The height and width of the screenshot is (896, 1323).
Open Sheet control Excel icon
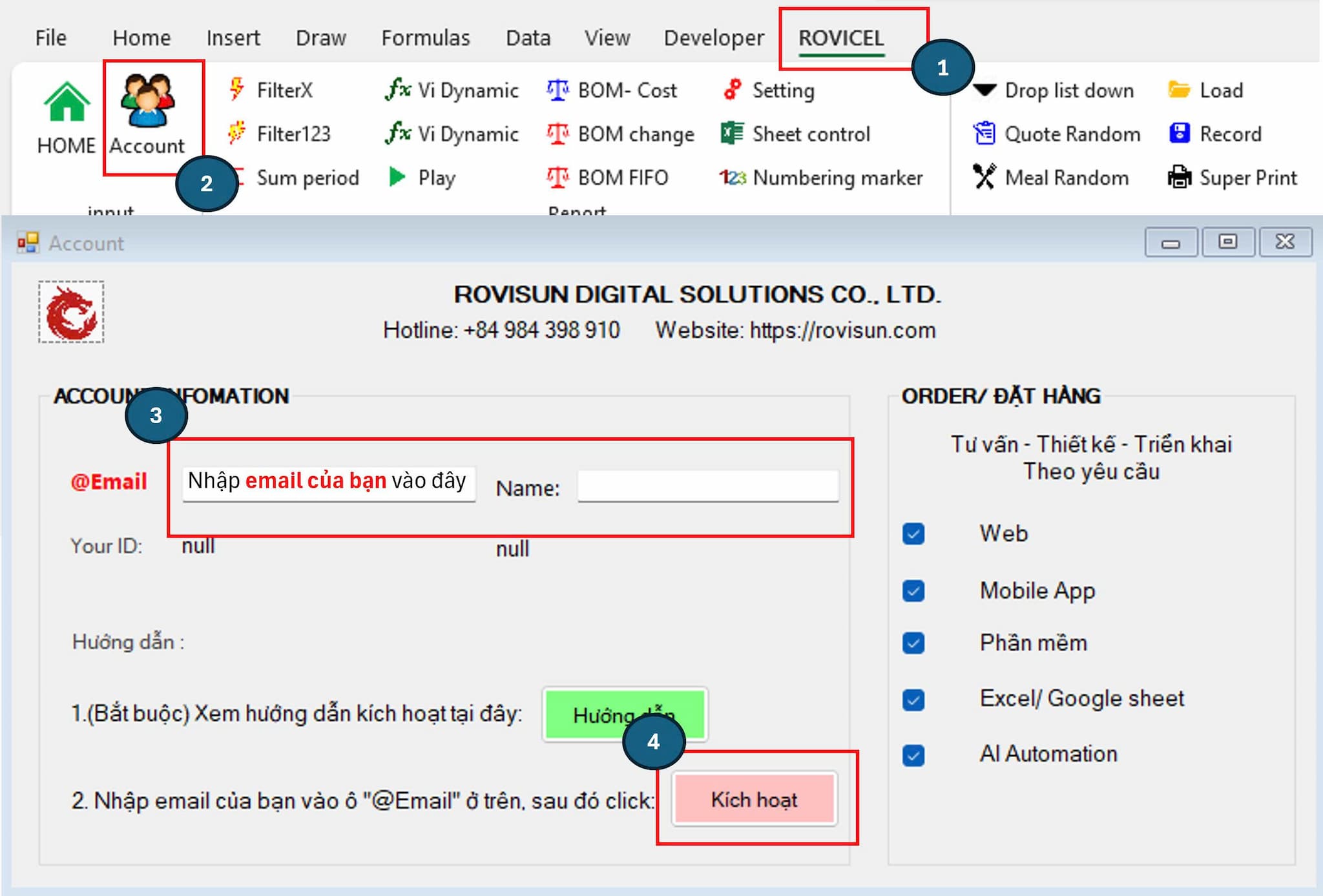point(732,134)
